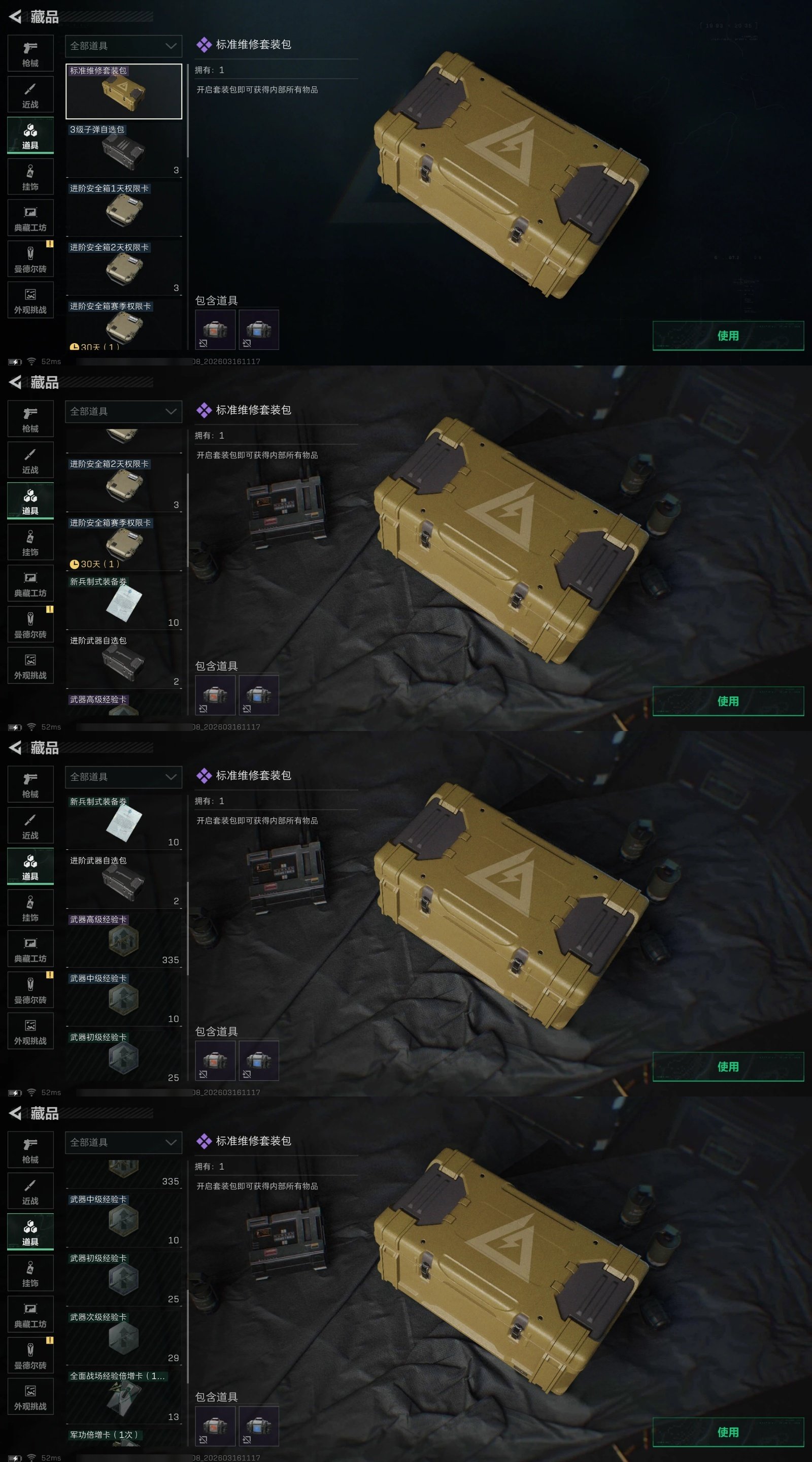Go back via 藏品 arrow above 3级子弹自选包 panel

point(15,16)
